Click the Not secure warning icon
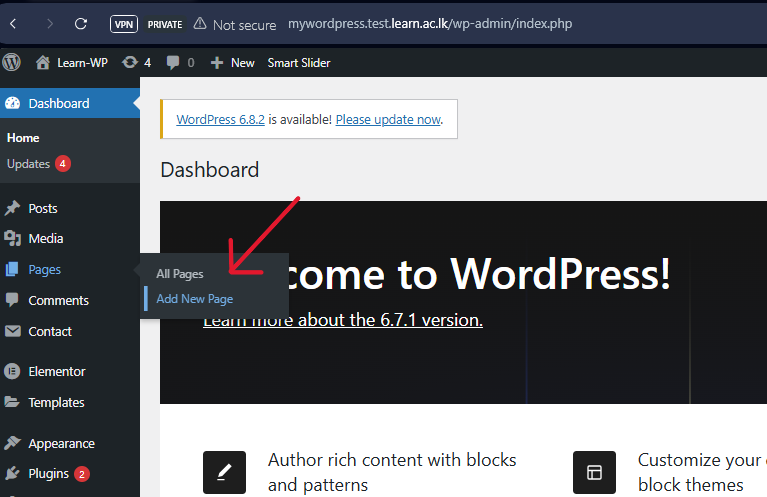767x497 pixels. 200,23
